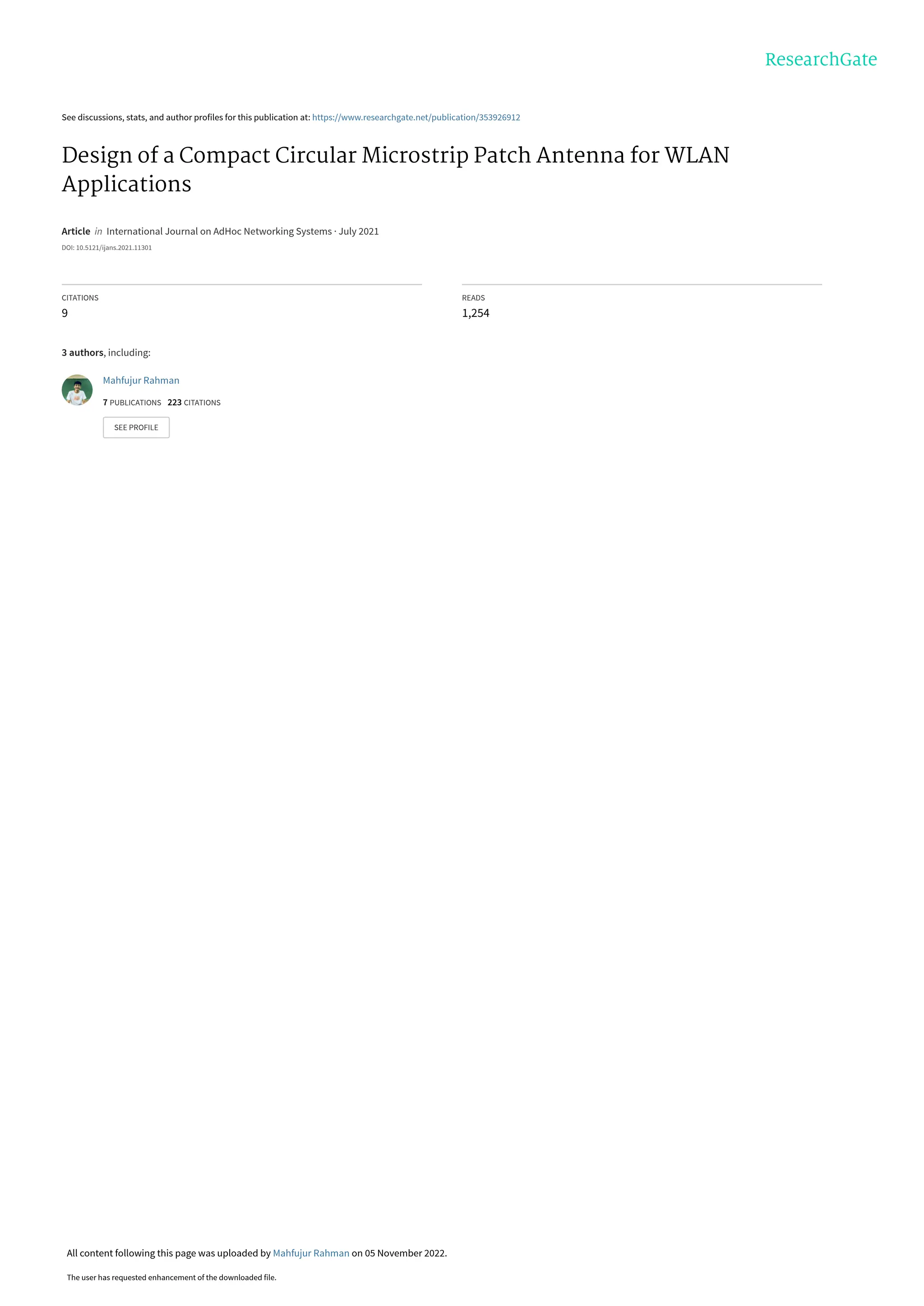Click Mahfujur Rahman's profile photo
924x1306 pixels.
77,390
